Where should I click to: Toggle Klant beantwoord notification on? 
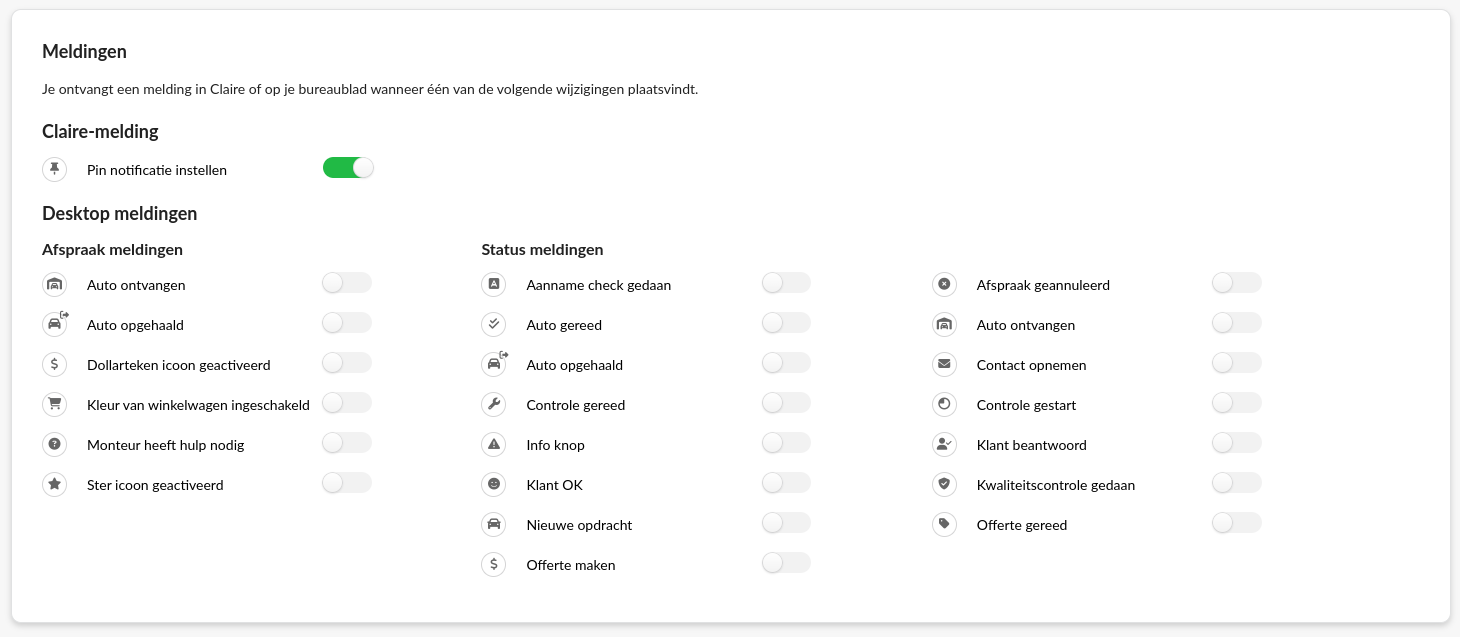1236,443
